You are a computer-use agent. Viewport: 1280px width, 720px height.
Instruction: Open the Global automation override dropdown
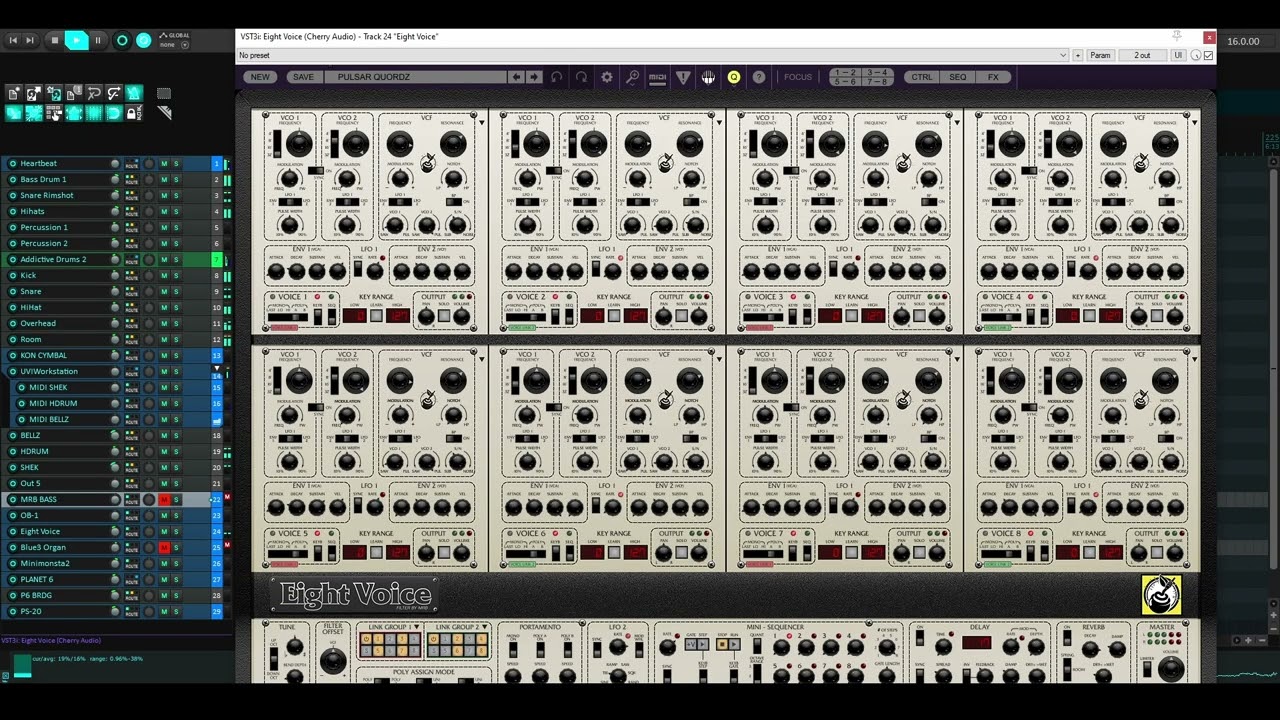click(x=185, y=45)
